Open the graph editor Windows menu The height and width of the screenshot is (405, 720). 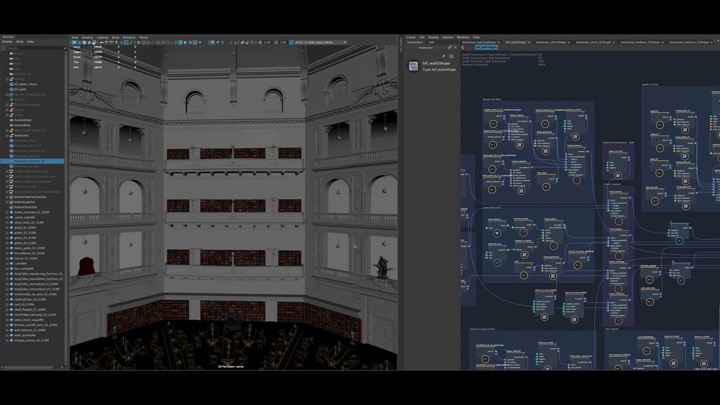[x=463, y=38]
